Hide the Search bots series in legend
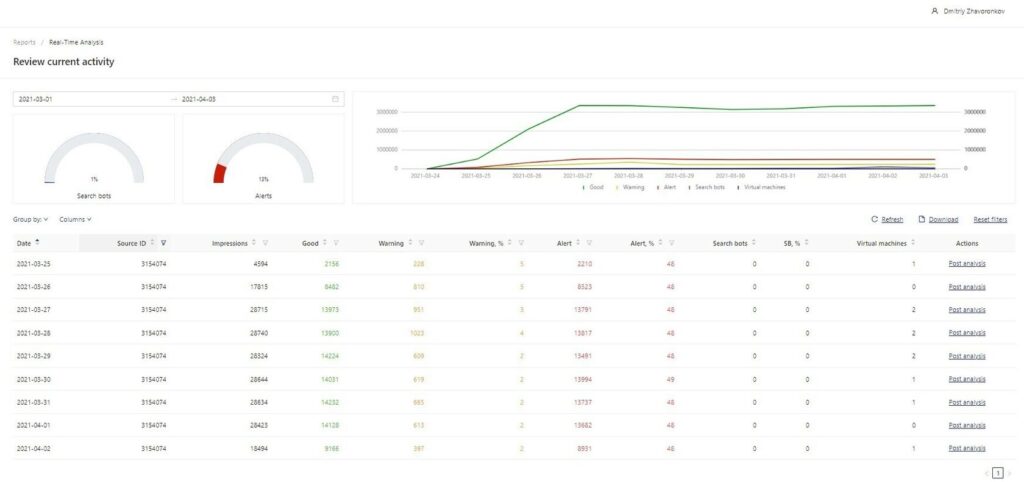The image size is (1024, 482). coord(709,187)
